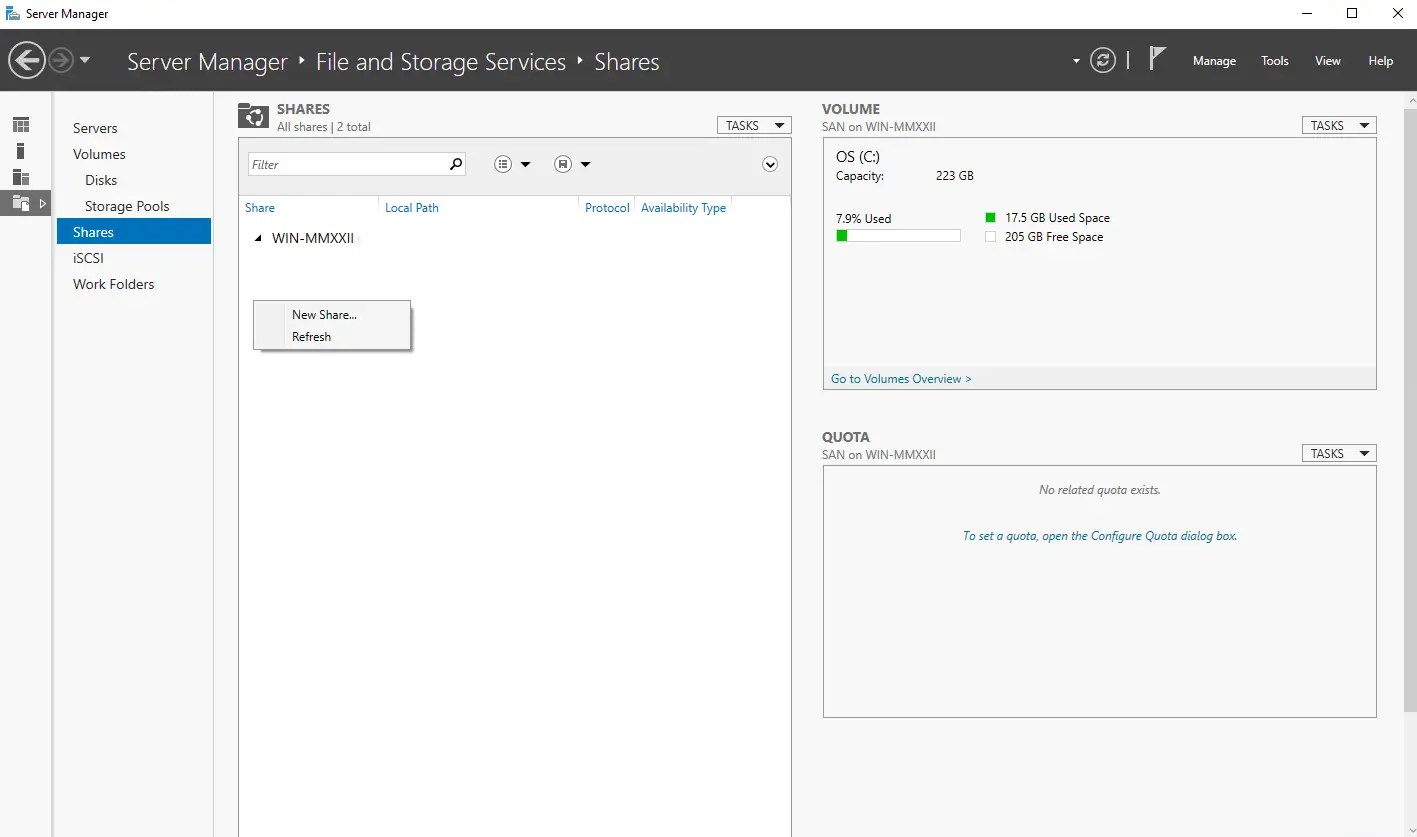Click into the Filter text field
The width and height of the screenshot is (1417, 837).
click(345, 164)
